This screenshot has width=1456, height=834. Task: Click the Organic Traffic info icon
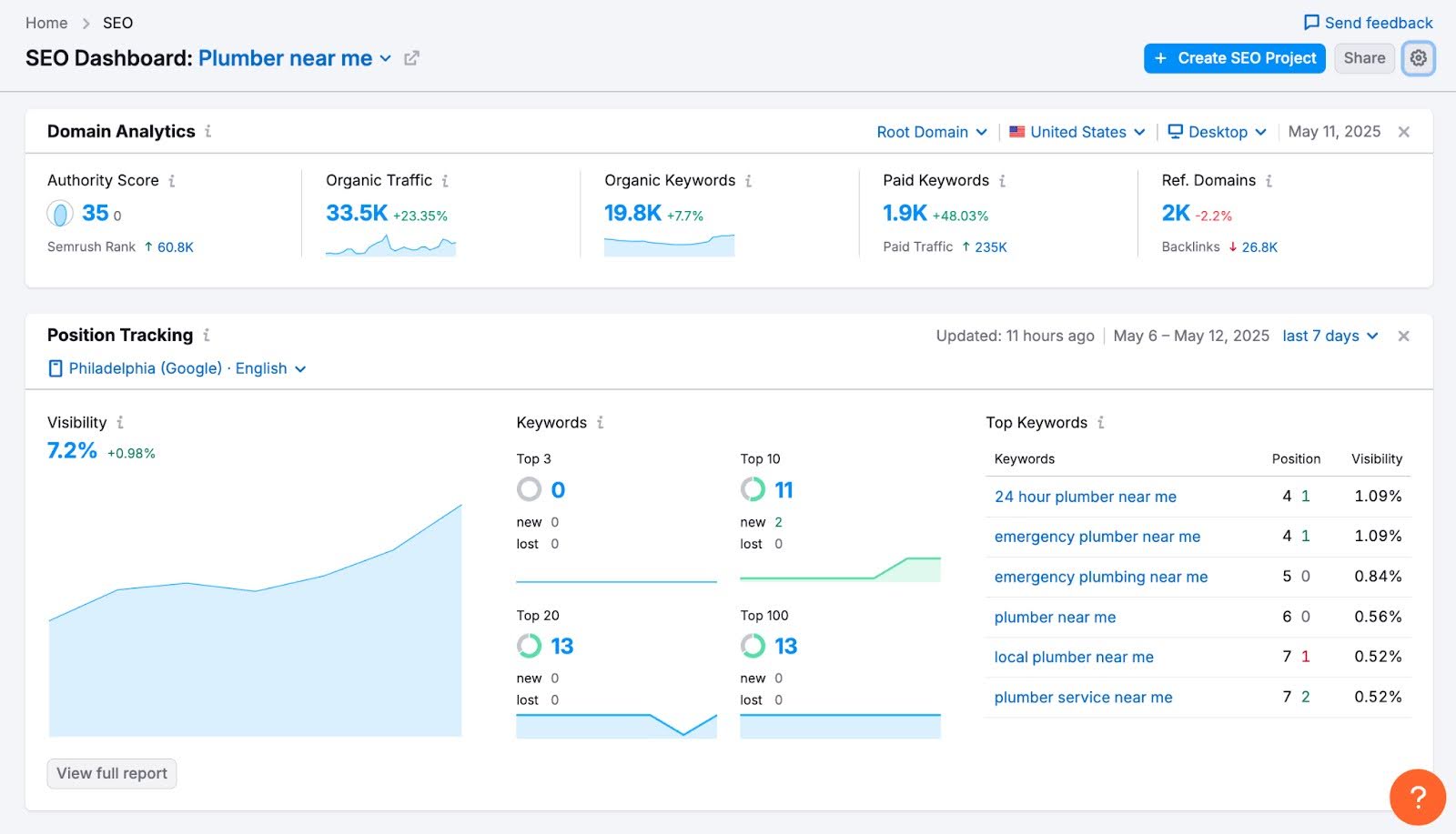447,180
